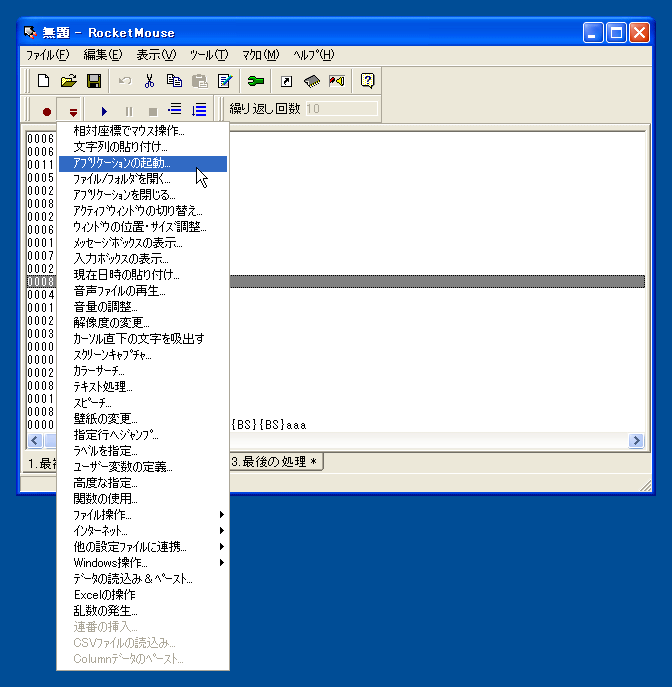Choose スピーチ menu entry
Viewport: 672px width, 687px height.
143,403
